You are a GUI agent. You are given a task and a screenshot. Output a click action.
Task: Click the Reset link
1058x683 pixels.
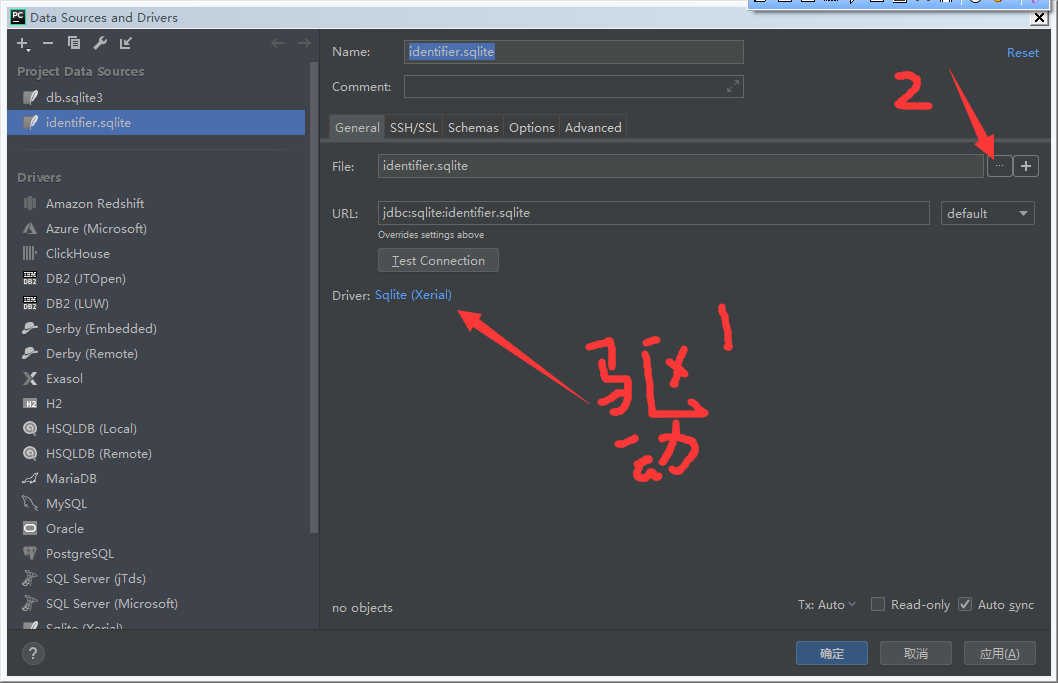pyautogui.click(x=1022, y=53)
